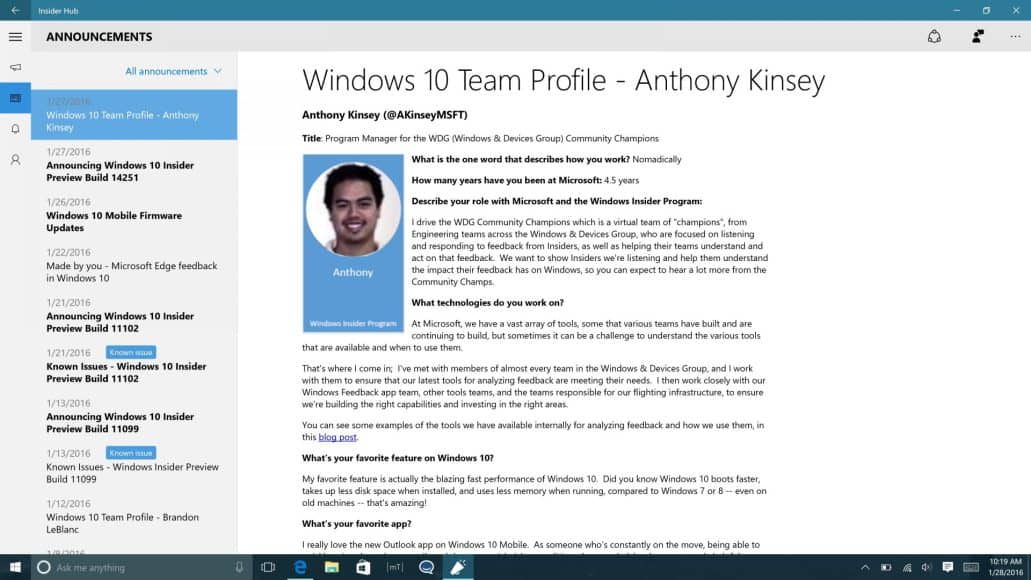
Task: Open the Brandon LeBlanc team profile announcement
Action: [x=134, y=517]
